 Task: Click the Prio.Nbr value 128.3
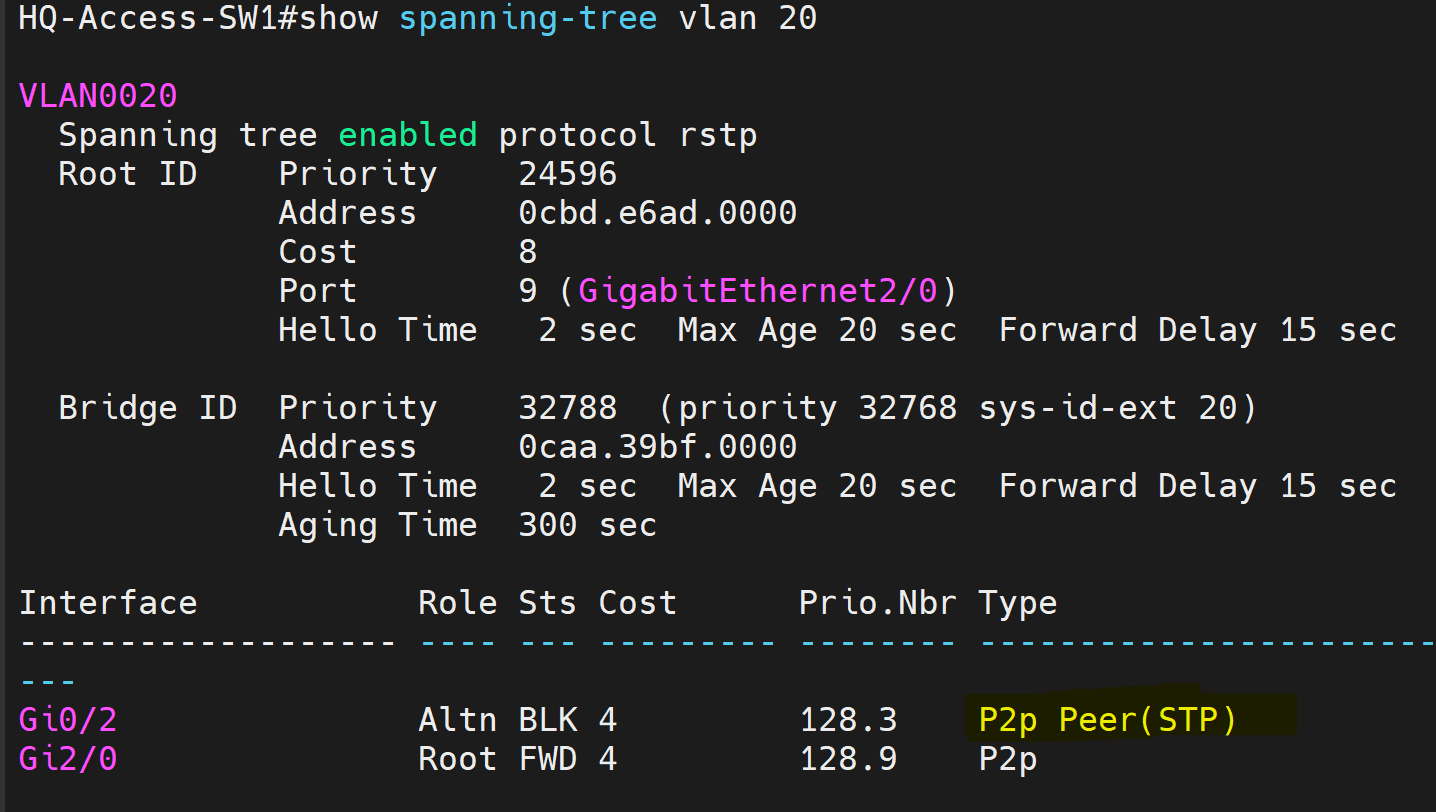click(x=848, y=720)
